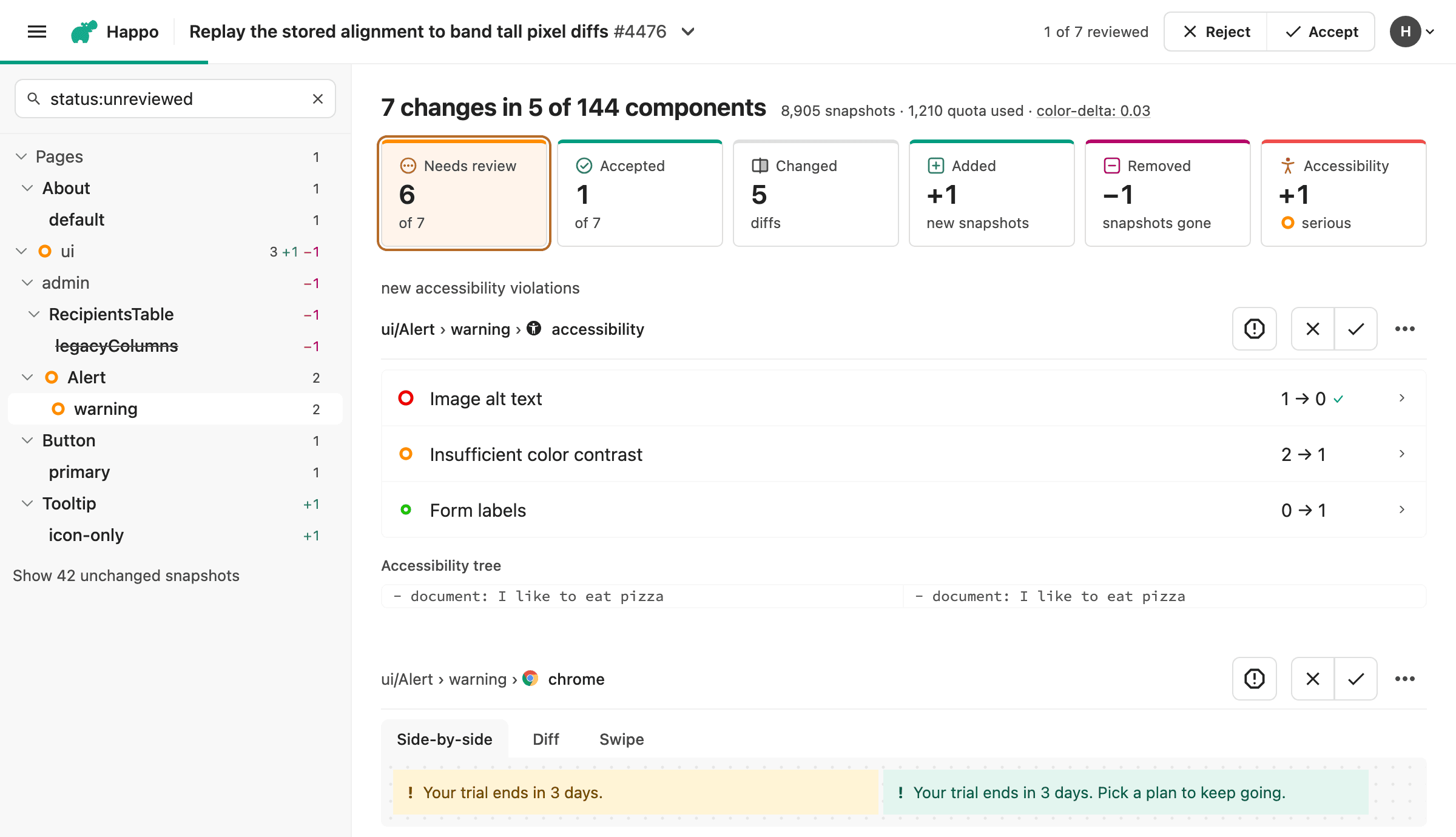The image size is (1456, 837).
Task: Collapse the admin tree node
Action: click(27, 283)
